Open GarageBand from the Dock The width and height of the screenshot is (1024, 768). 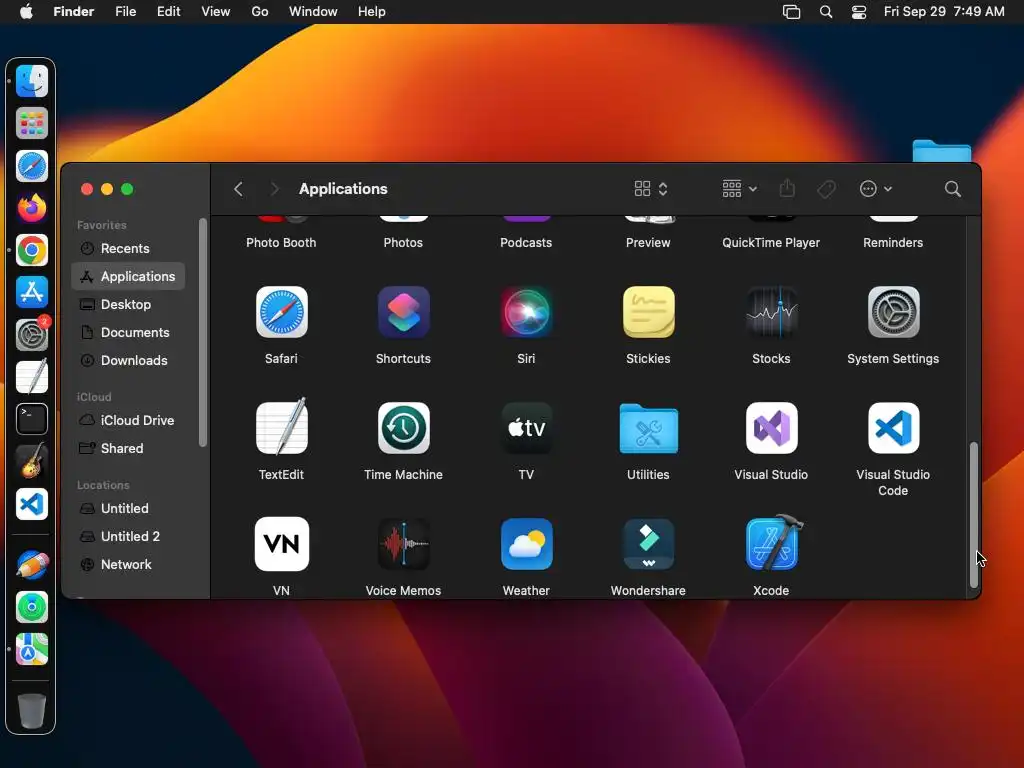point(31,461)
